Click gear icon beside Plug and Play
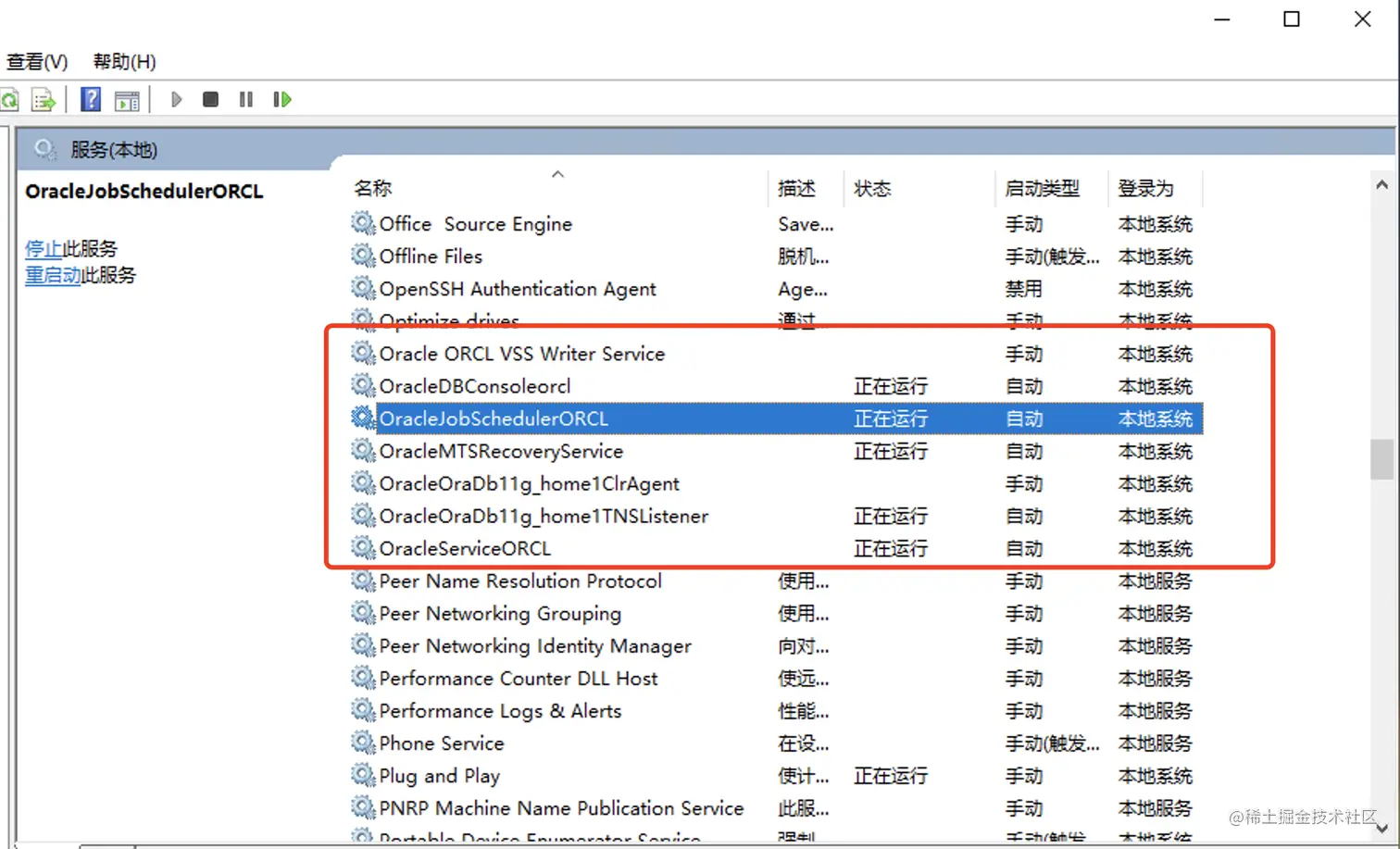Viewport: 1400px width, 849px height. click(x=363, y=775)
